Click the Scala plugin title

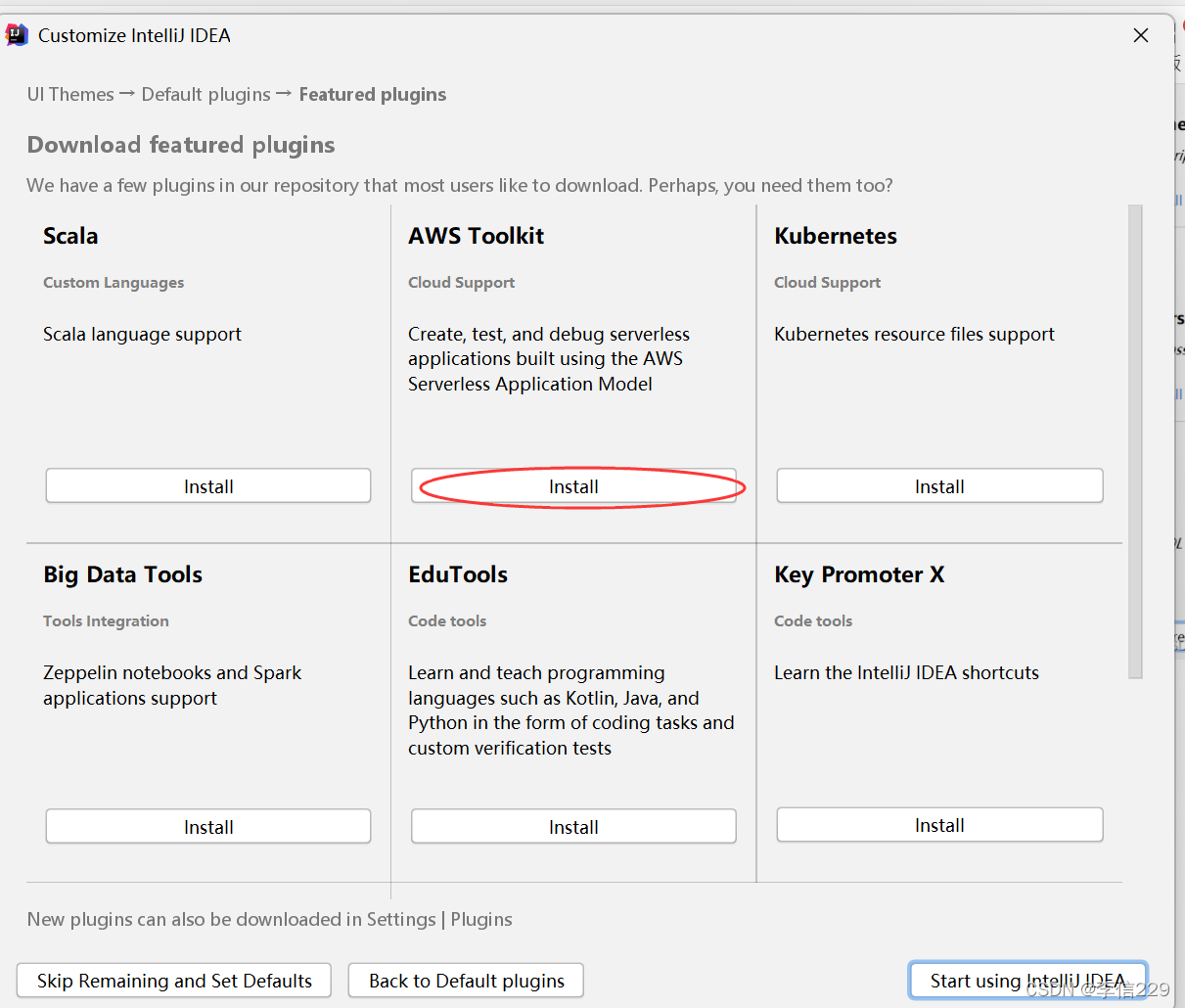click(x=70, y=236)
